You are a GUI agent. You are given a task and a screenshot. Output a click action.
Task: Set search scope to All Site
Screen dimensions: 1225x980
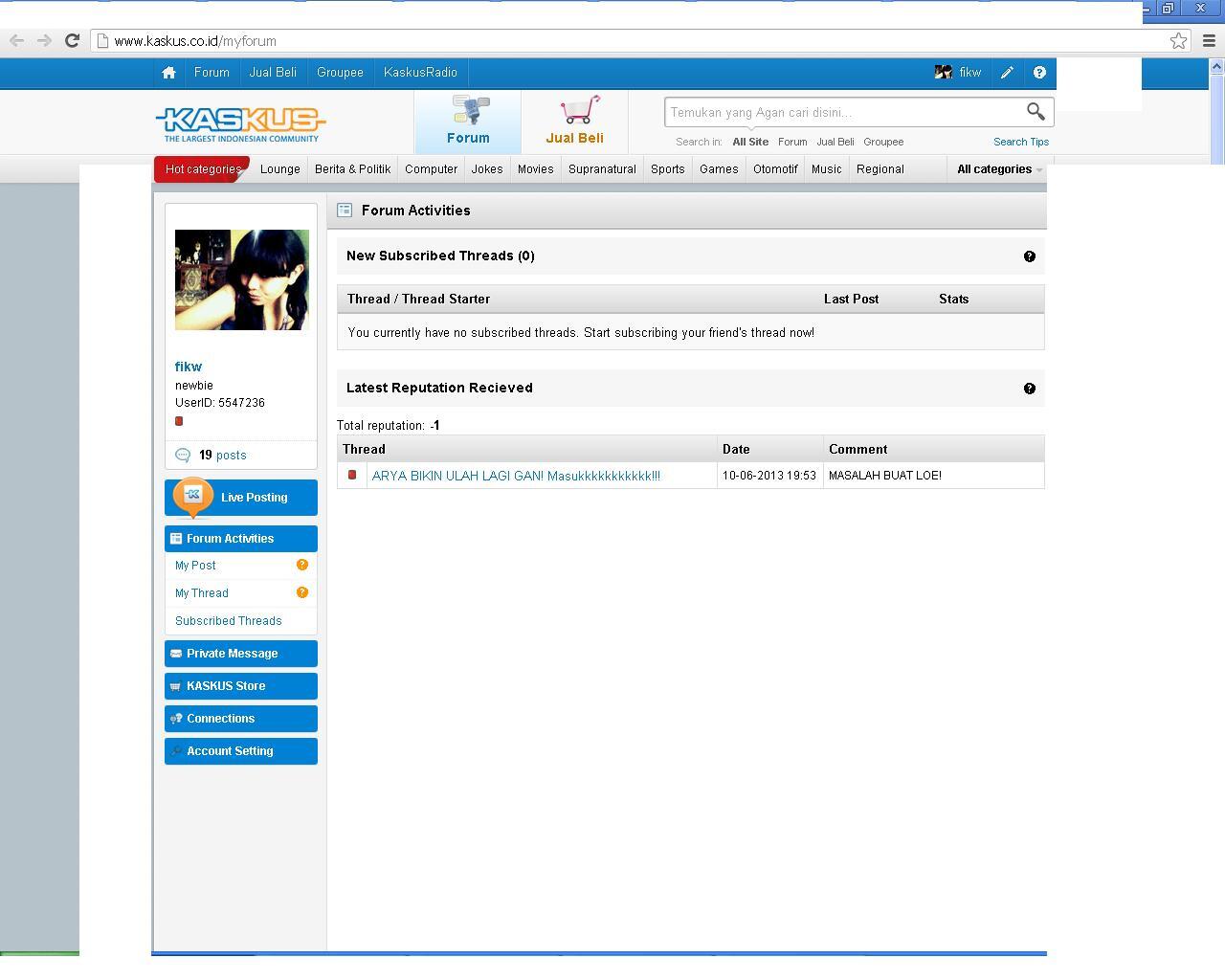pyautogui.click(x=750, y=142)
